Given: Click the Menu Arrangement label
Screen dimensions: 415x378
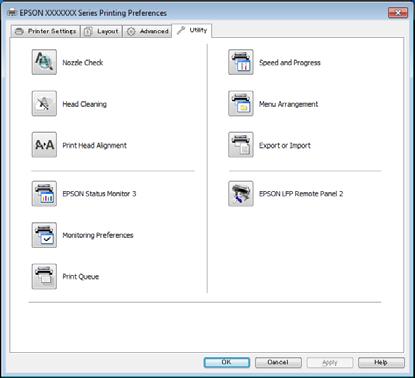Looking at the screenshot, I should (x=289, y=104).
